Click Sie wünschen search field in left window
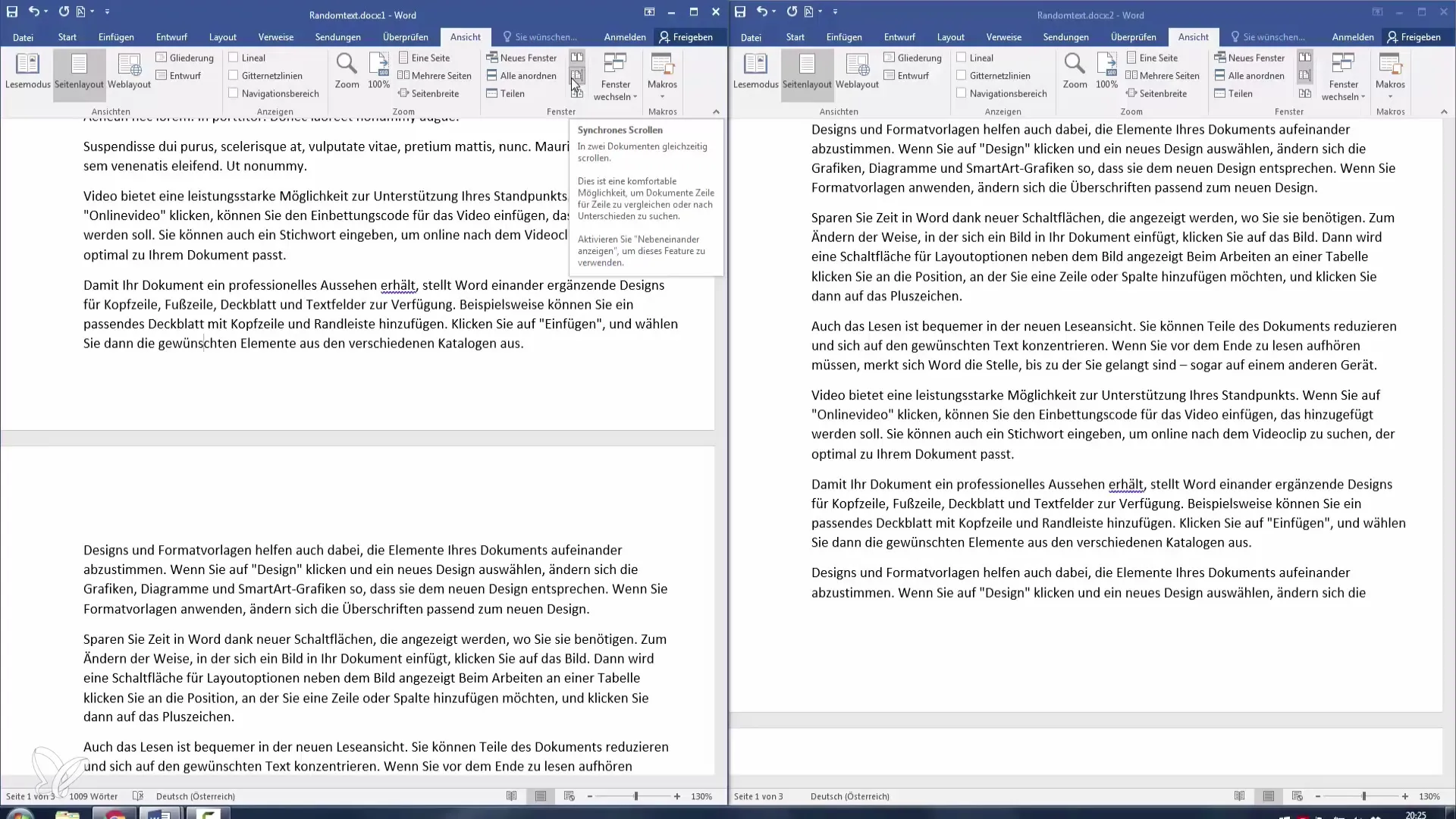1456x819 pixels. tap(540, 37)
